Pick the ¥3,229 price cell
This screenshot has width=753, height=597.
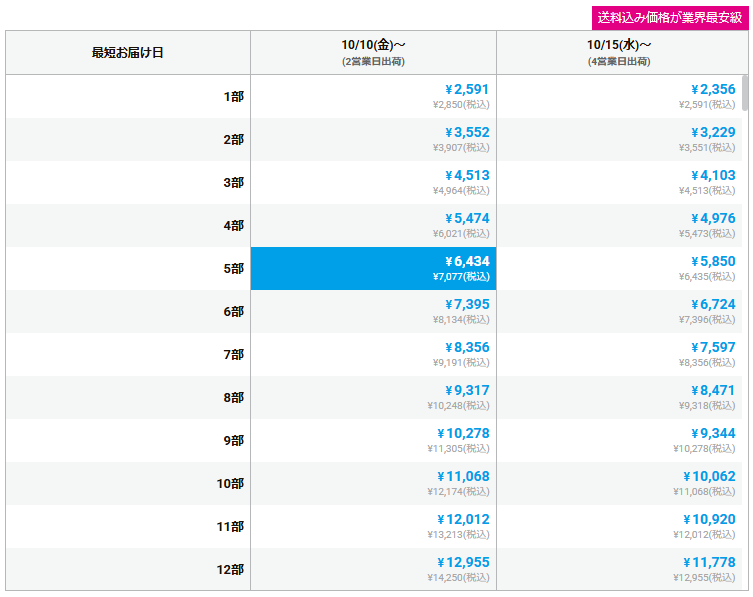[x=618, y=139]
